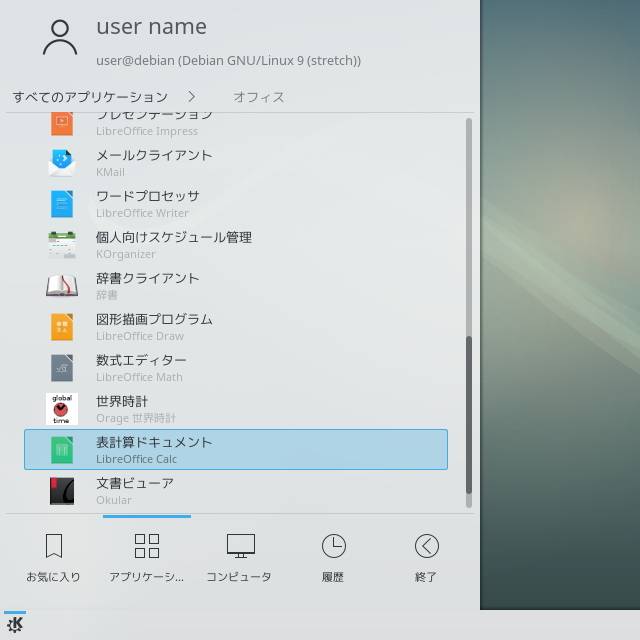This screenshot has width=640, height=640.
Task: Select 文書ビューア entry text
Action: click(135, 483)
